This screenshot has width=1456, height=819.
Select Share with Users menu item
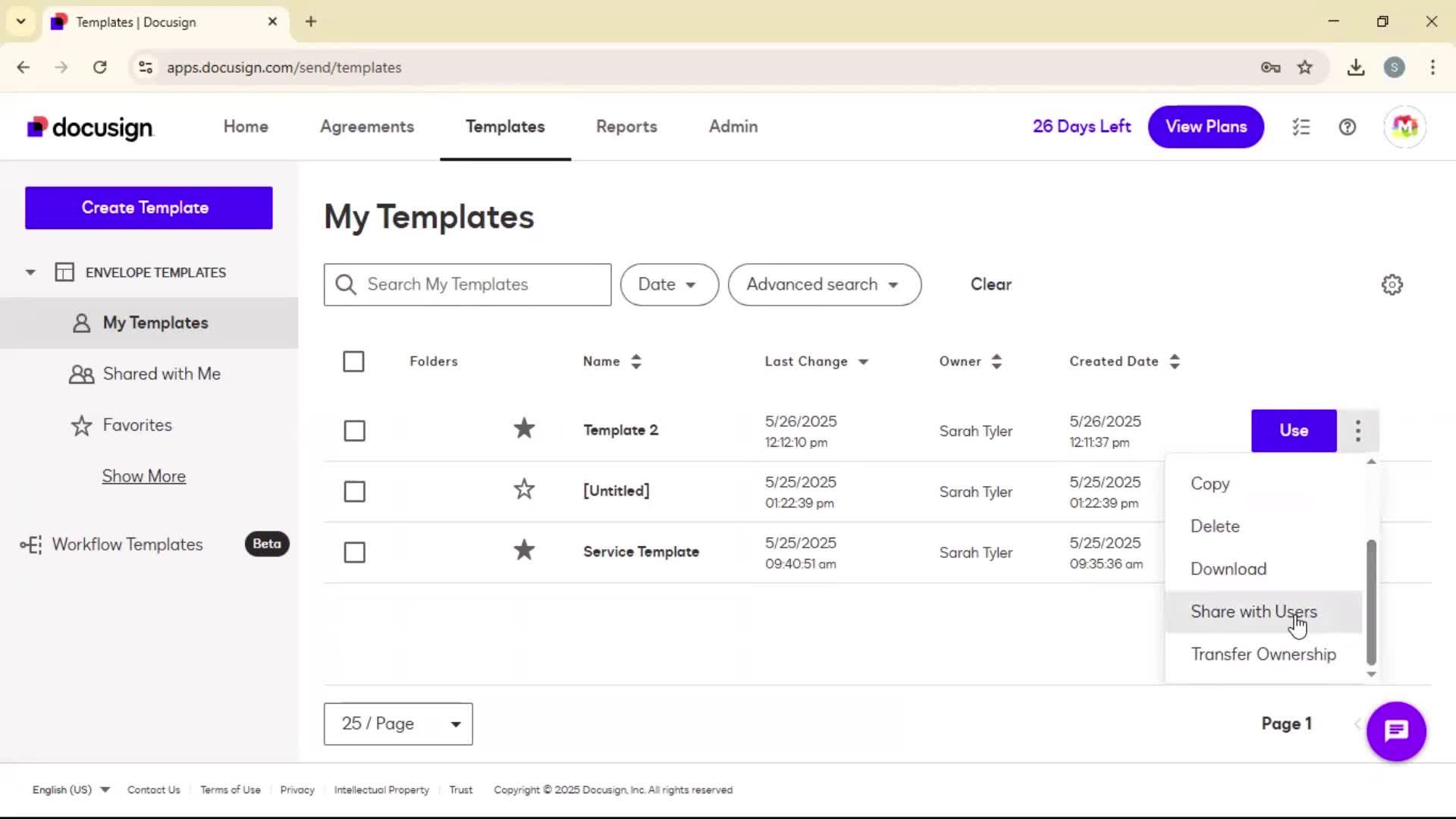(x=1264, y=611)
